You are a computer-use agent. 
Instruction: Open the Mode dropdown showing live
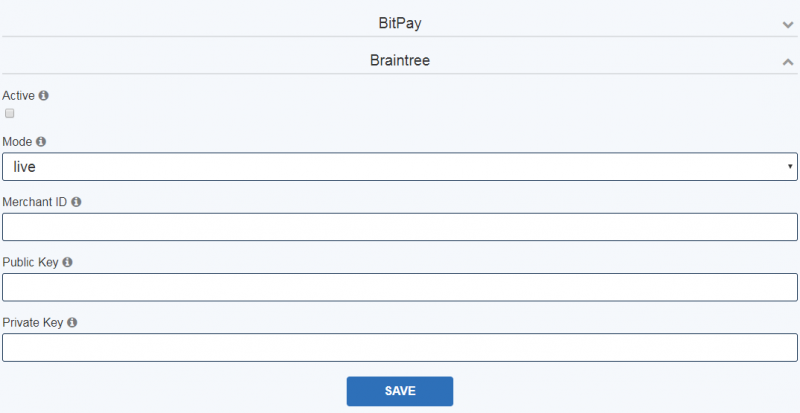pyautogui.click(x=400, y=166)
